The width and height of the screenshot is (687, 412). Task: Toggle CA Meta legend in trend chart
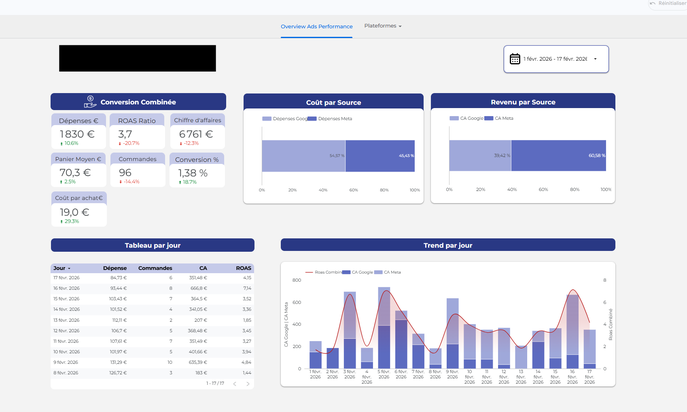coord(390,272)
